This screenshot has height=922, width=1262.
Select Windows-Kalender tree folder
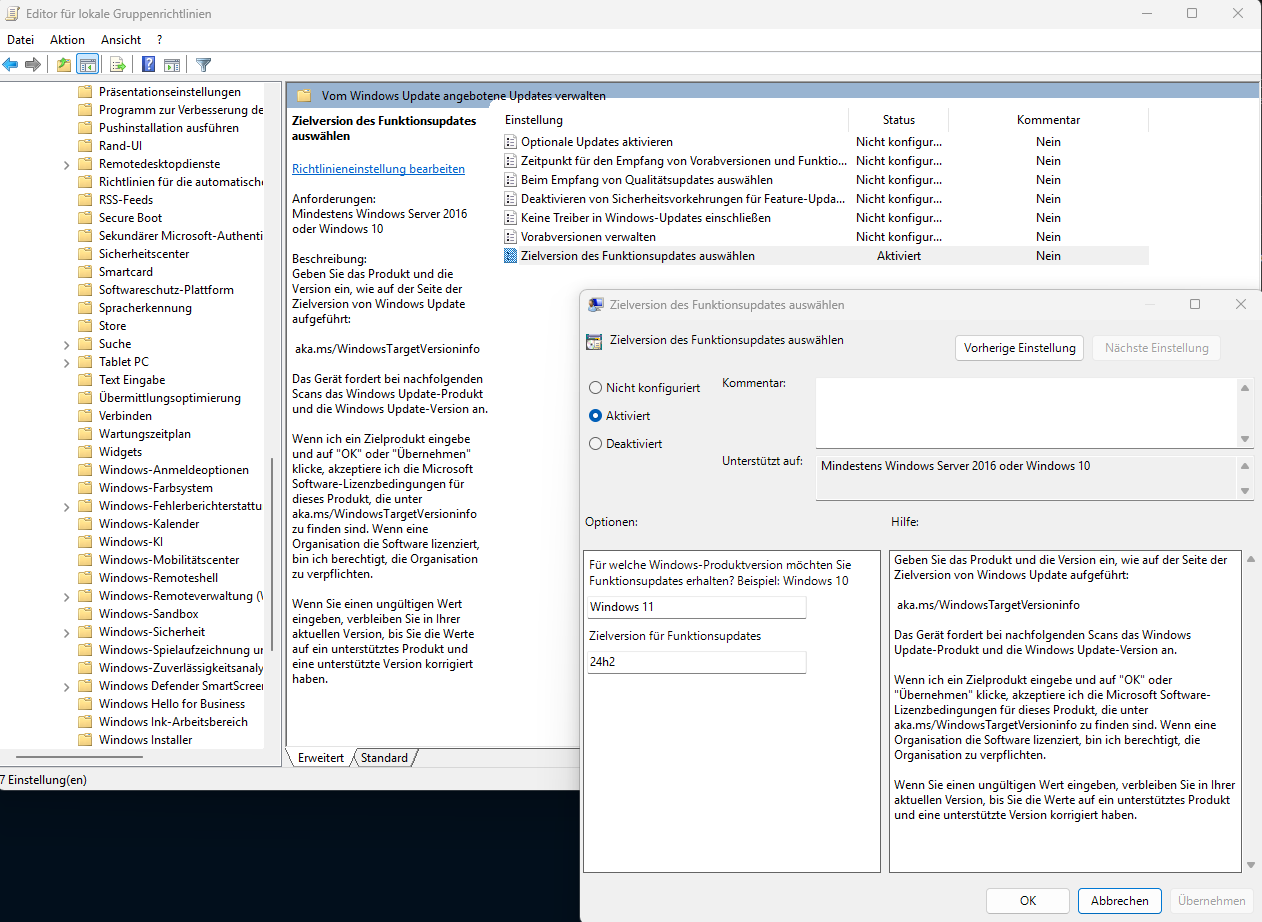tap(149, 524)
